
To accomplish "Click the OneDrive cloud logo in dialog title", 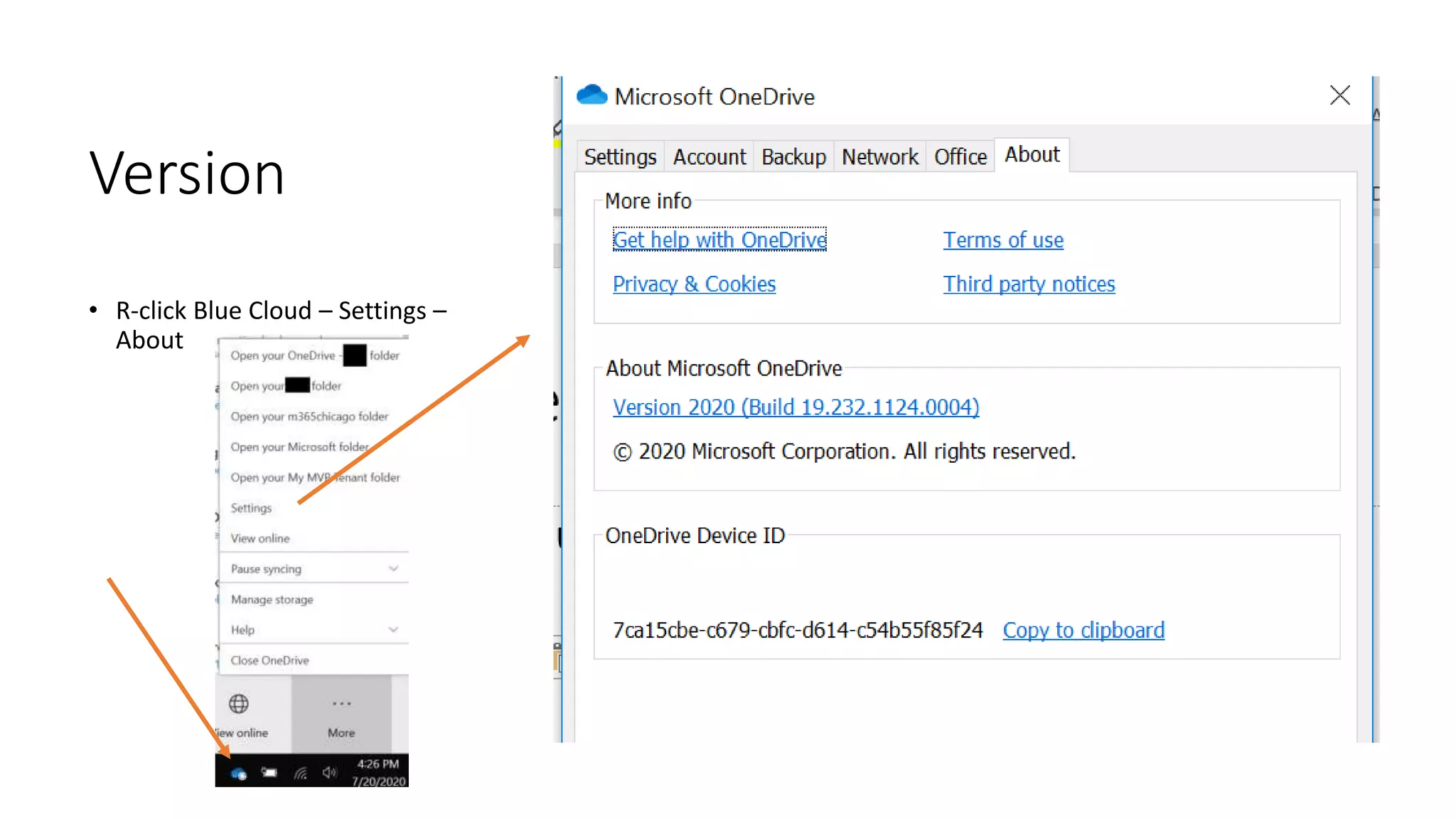I will (x=591, y=95).
